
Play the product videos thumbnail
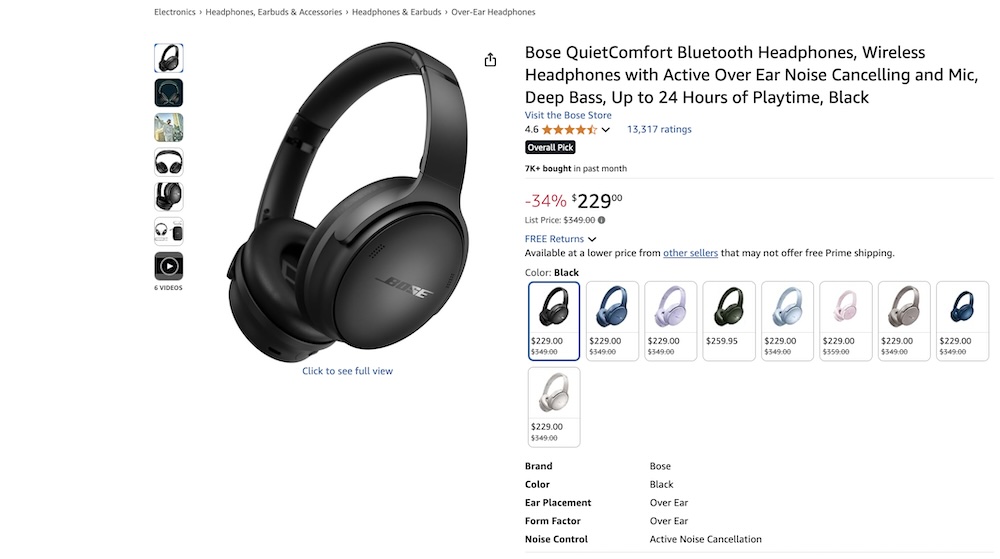168,266
